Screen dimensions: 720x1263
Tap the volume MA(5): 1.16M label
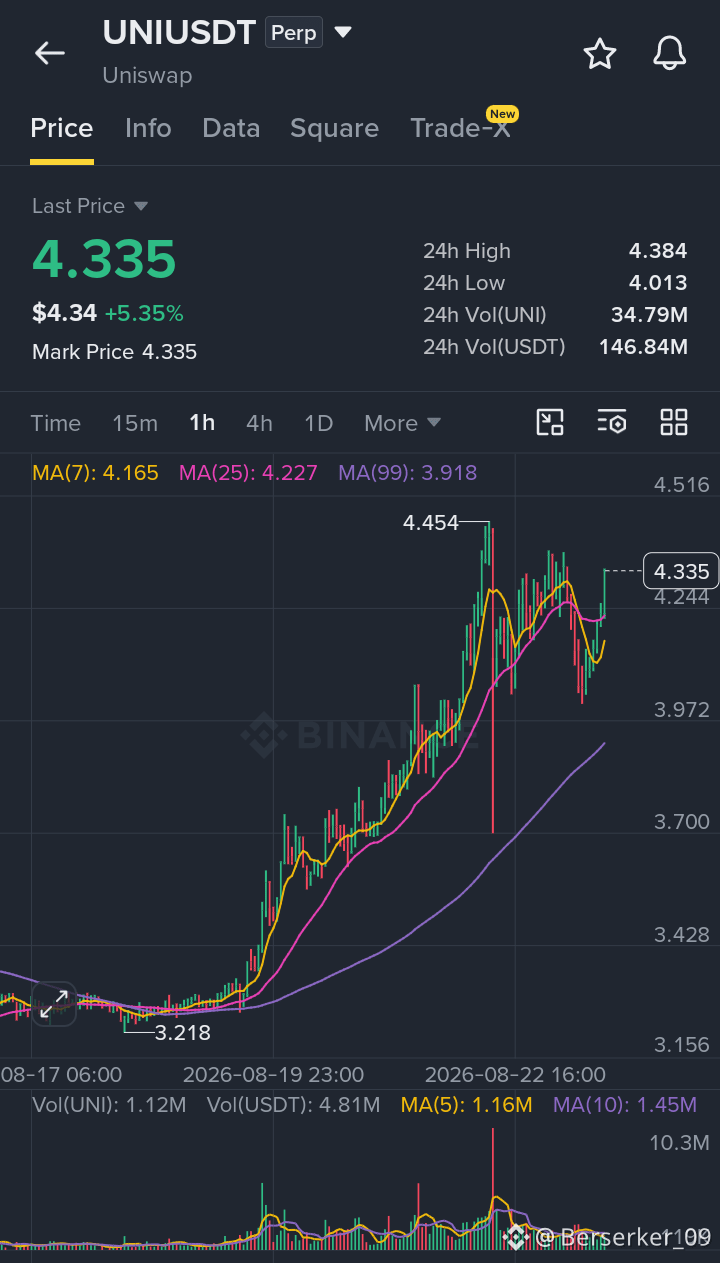(467, 1105)
